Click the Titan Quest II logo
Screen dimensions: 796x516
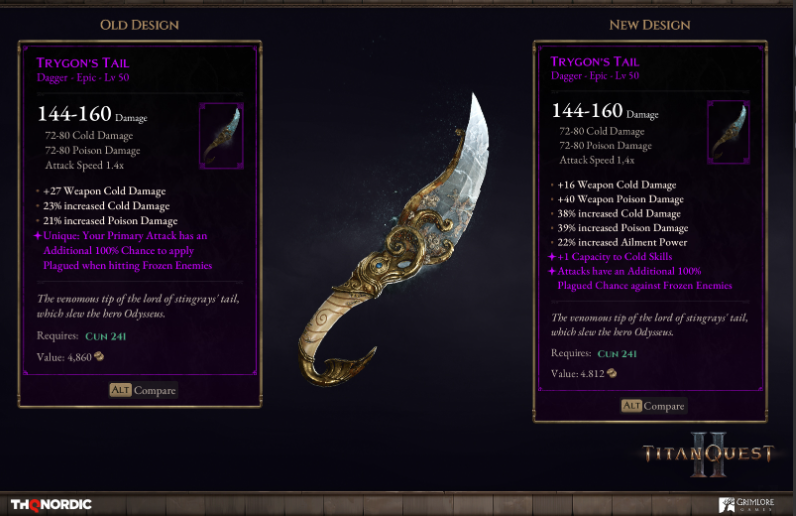709,454
